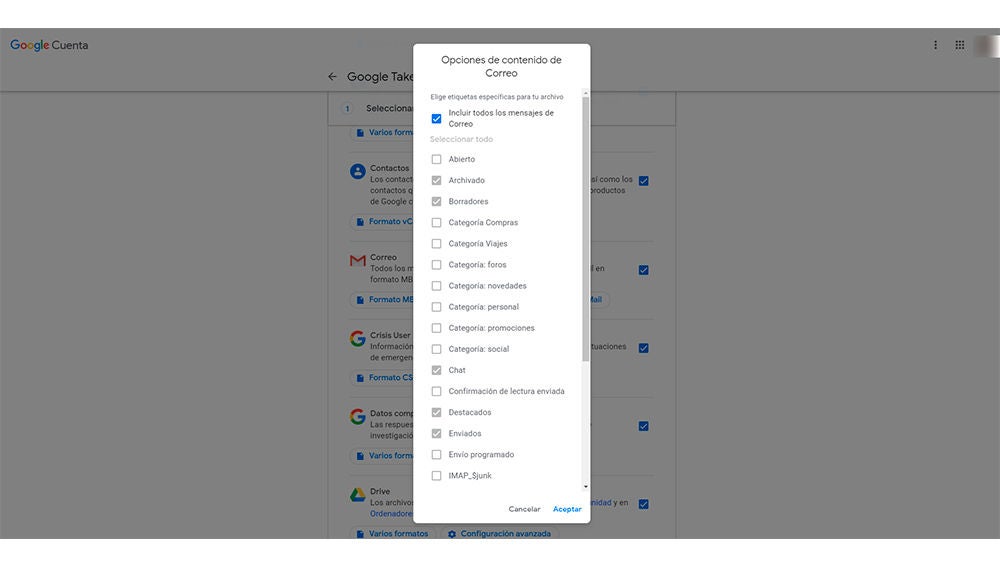Toggle the Correo export checkbox
The height and width of the screenshot is (567, 1000).
click(643, 270)
